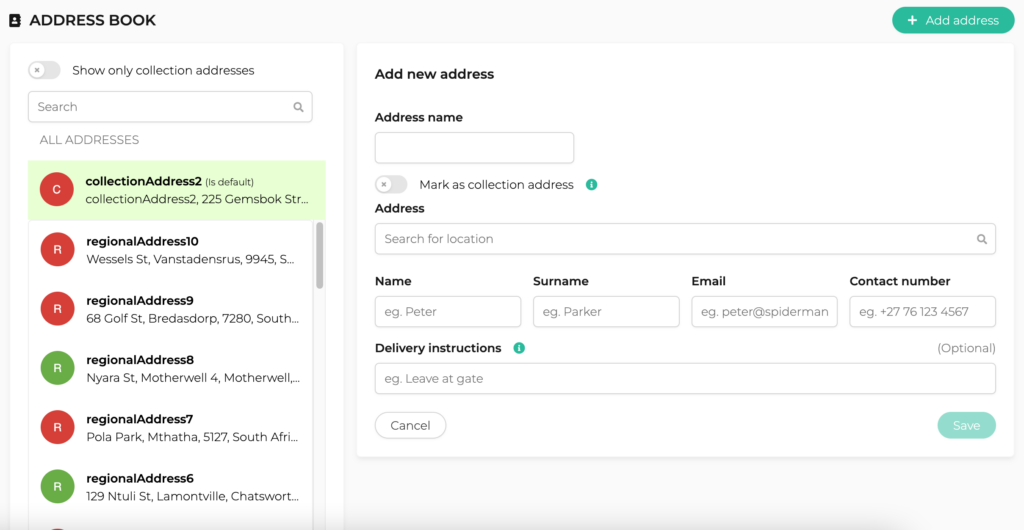Click the Surname input field
This screenshot has width=1024, height=530.
coord(606,311)
